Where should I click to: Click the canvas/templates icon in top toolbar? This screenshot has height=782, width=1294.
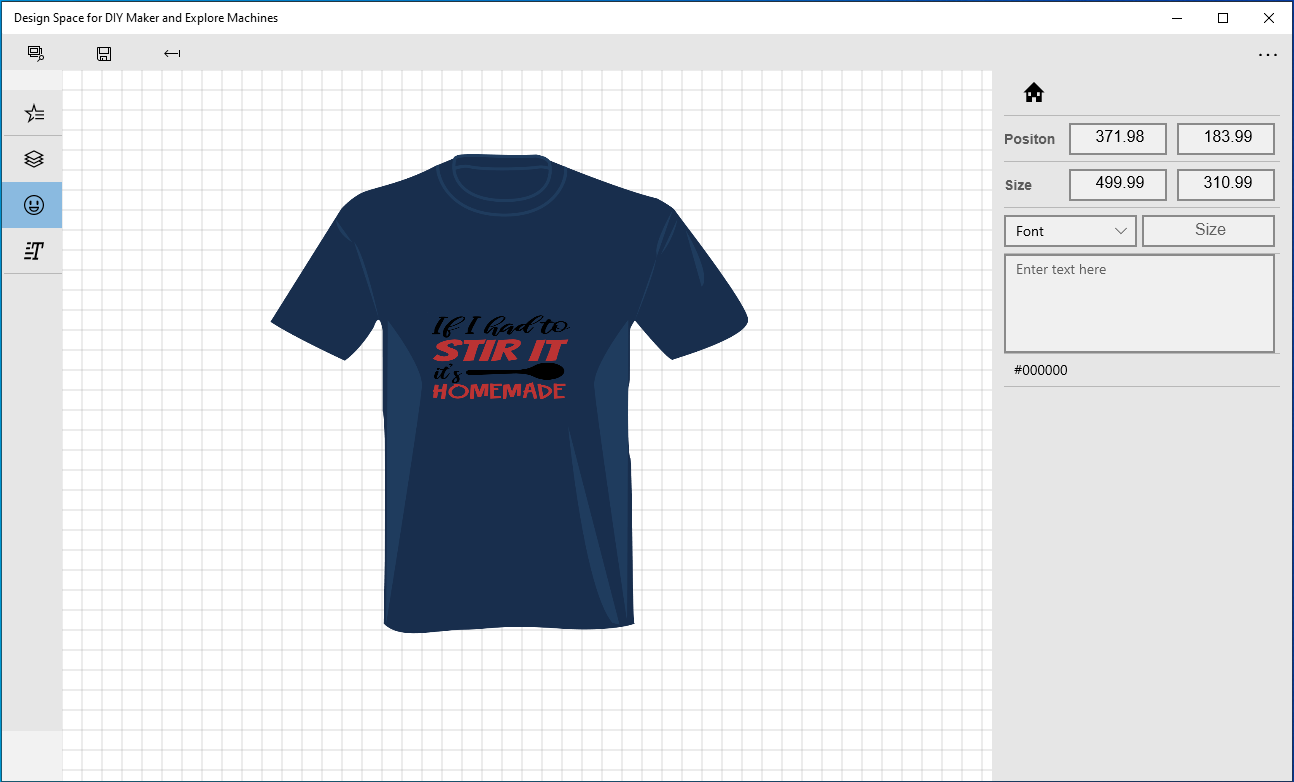coord(36,53)
